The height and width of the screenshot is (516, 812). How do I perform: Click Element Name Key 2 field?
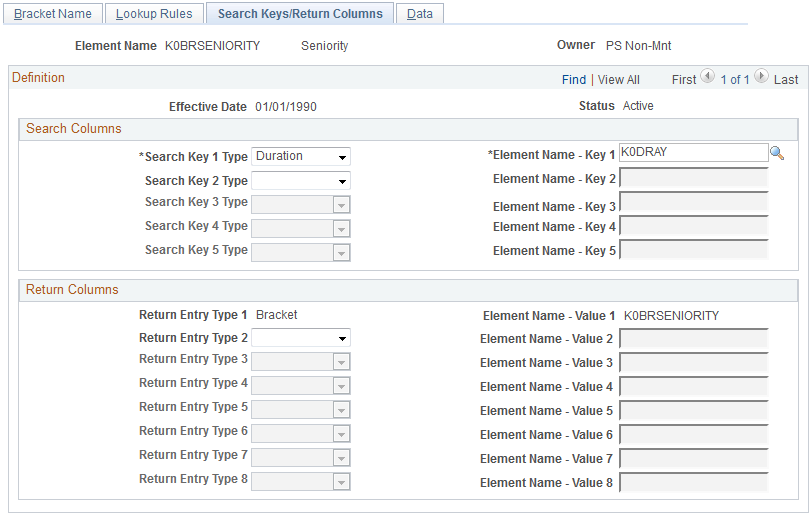pyautogui.click(x=693, y=177)
